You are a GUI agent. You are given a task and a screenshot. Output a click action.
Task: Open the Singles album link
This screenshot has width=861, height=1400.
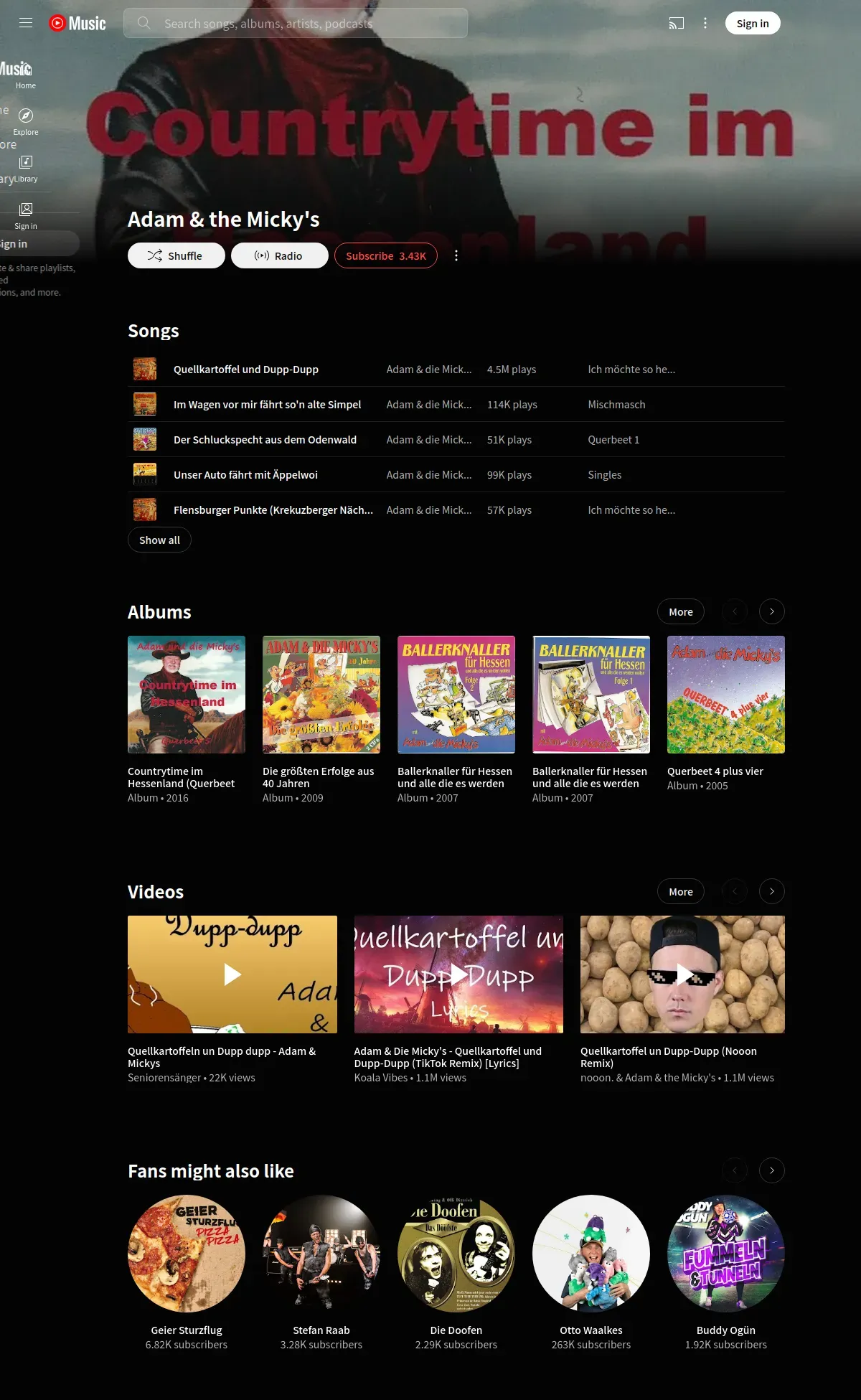tap(605, 474)
